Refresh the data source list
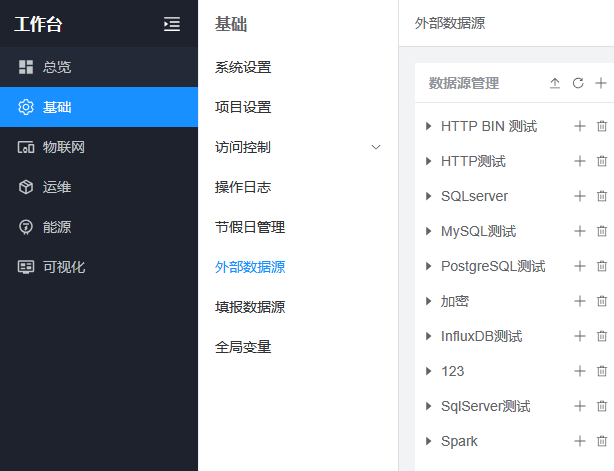This screenshot has height=471, width=614. [578, 84]
